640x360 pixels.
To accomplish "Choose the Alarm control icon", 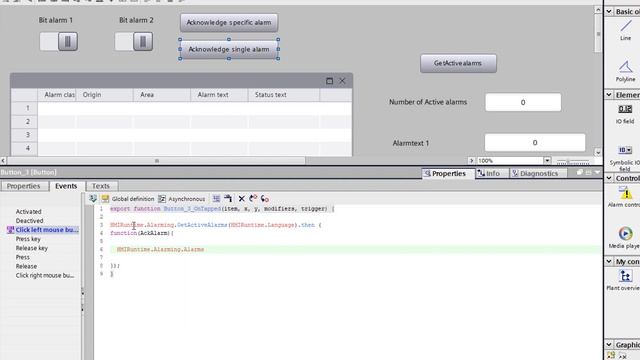I will tap(625, 193).
